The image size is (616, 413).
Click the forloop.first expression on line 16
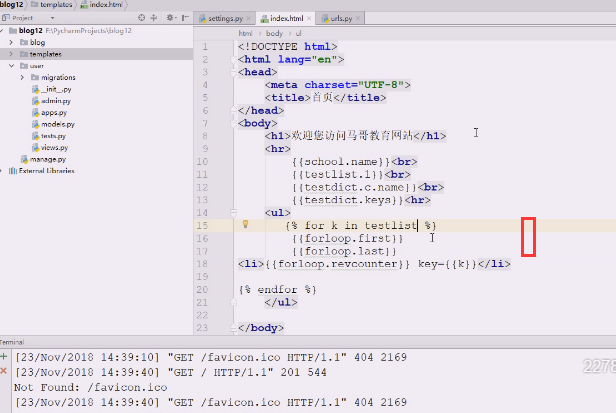[x=347, y=239]
